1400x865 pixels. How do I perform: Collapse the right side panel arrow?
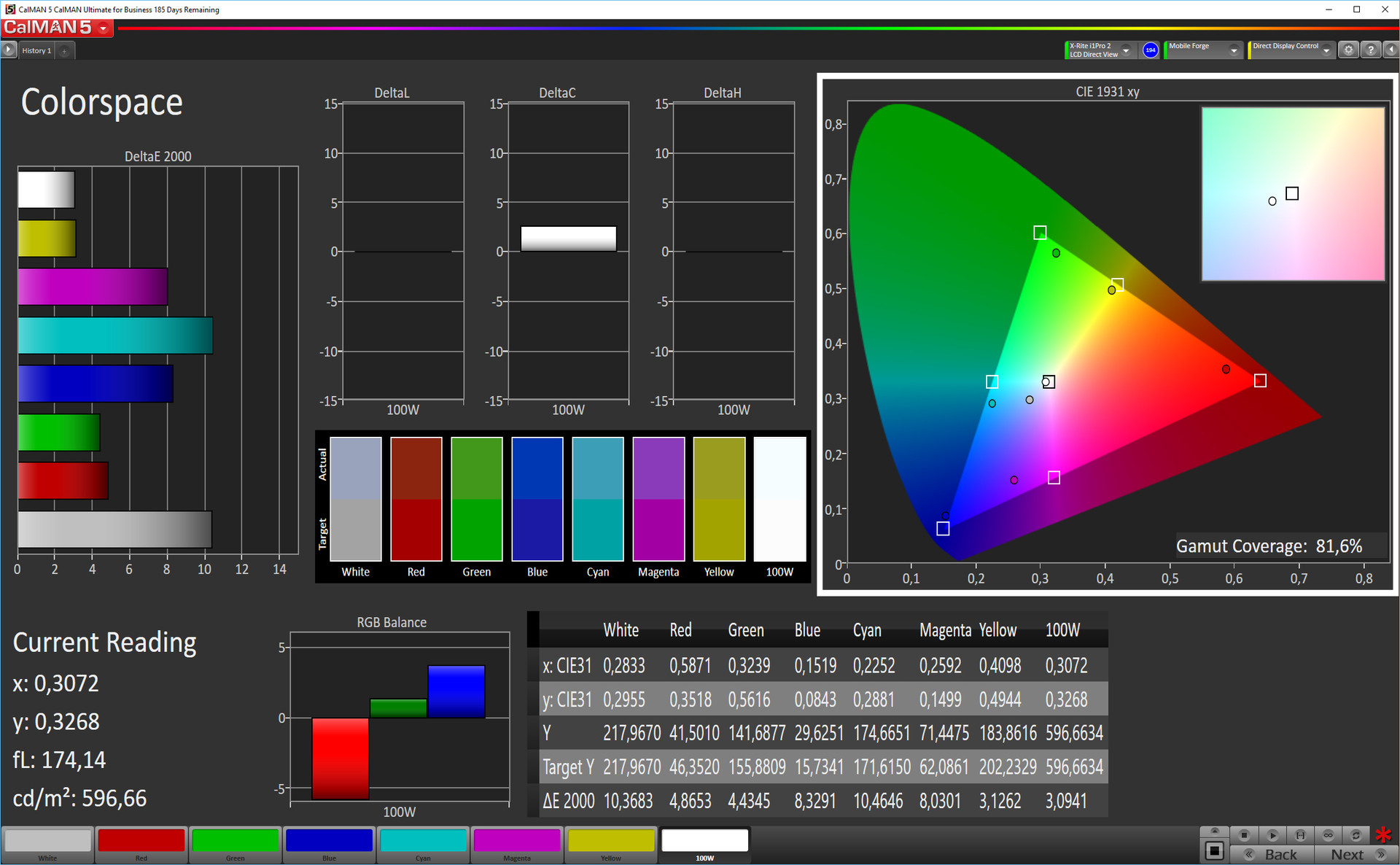click(1391, 50)
